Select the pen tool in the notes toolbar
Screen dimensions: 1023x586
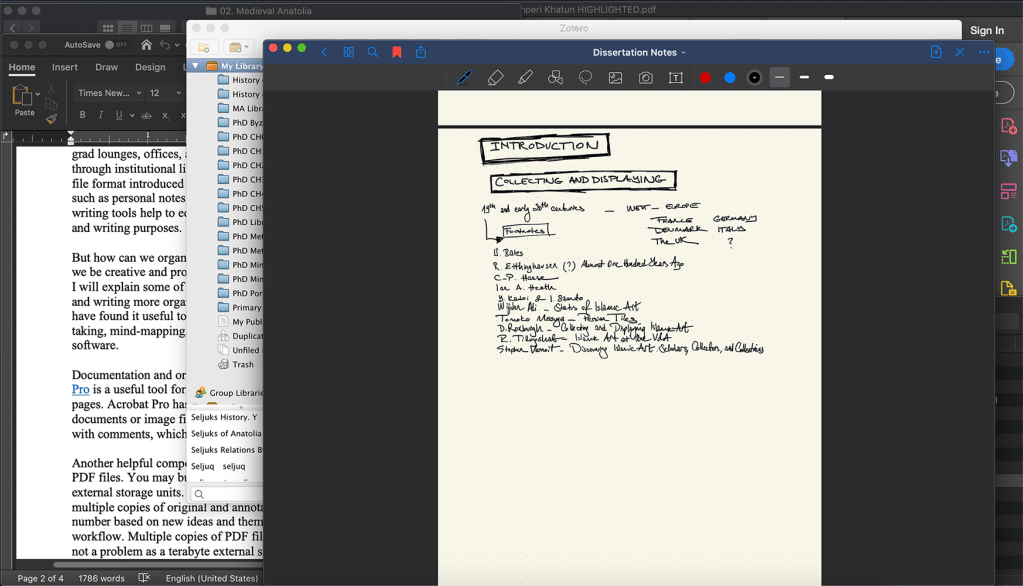[464, 78]
